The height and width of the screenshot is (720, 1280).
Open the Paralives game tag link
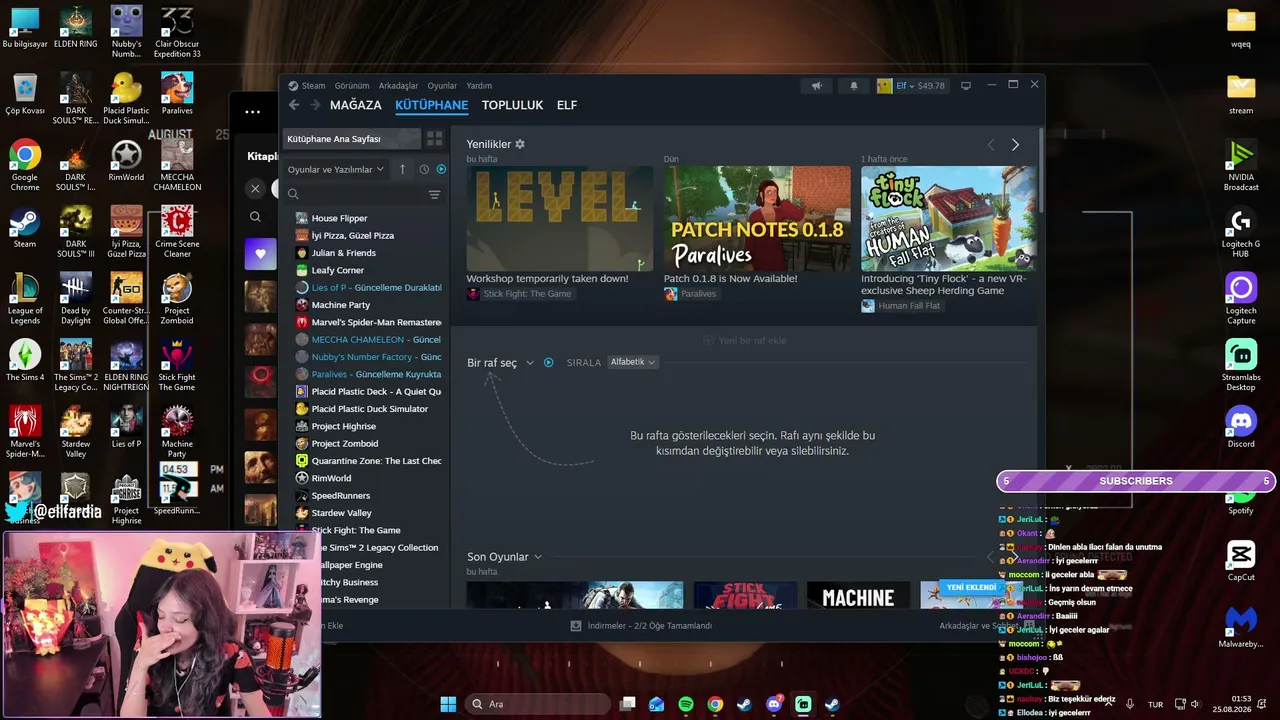[x=690, y=294]
